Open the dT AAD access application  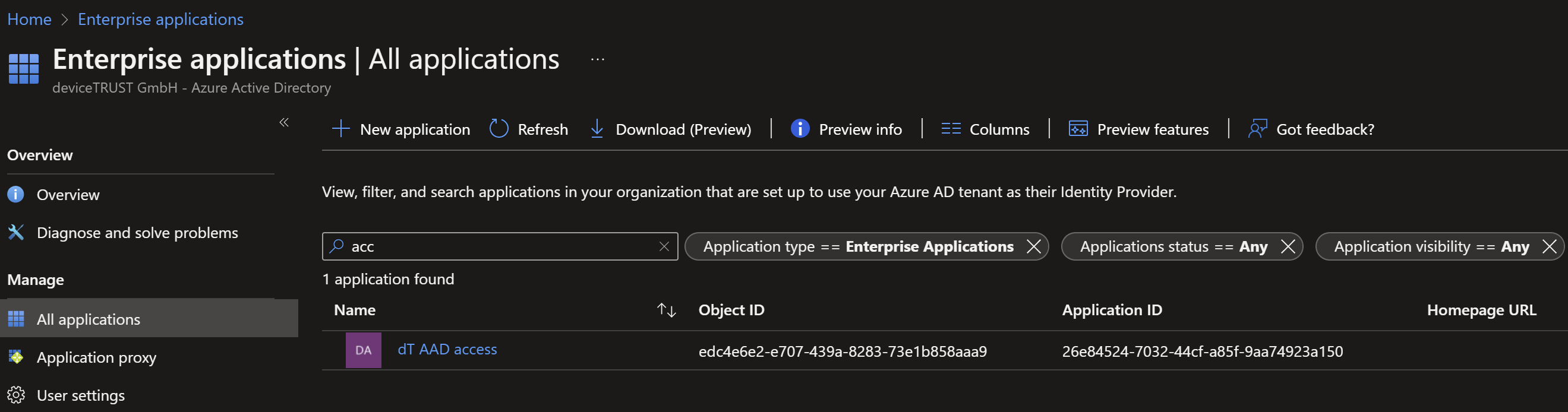pyautogui.click(x=447, y=349)
